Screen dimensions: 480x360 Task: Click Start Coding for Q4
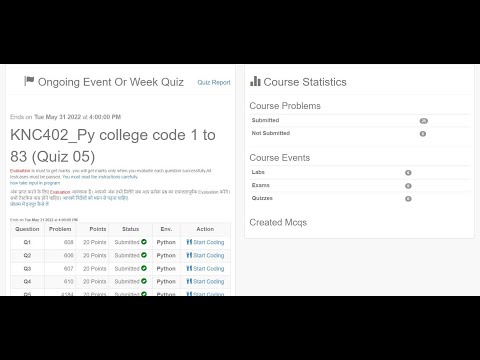[x=205, y=281]
